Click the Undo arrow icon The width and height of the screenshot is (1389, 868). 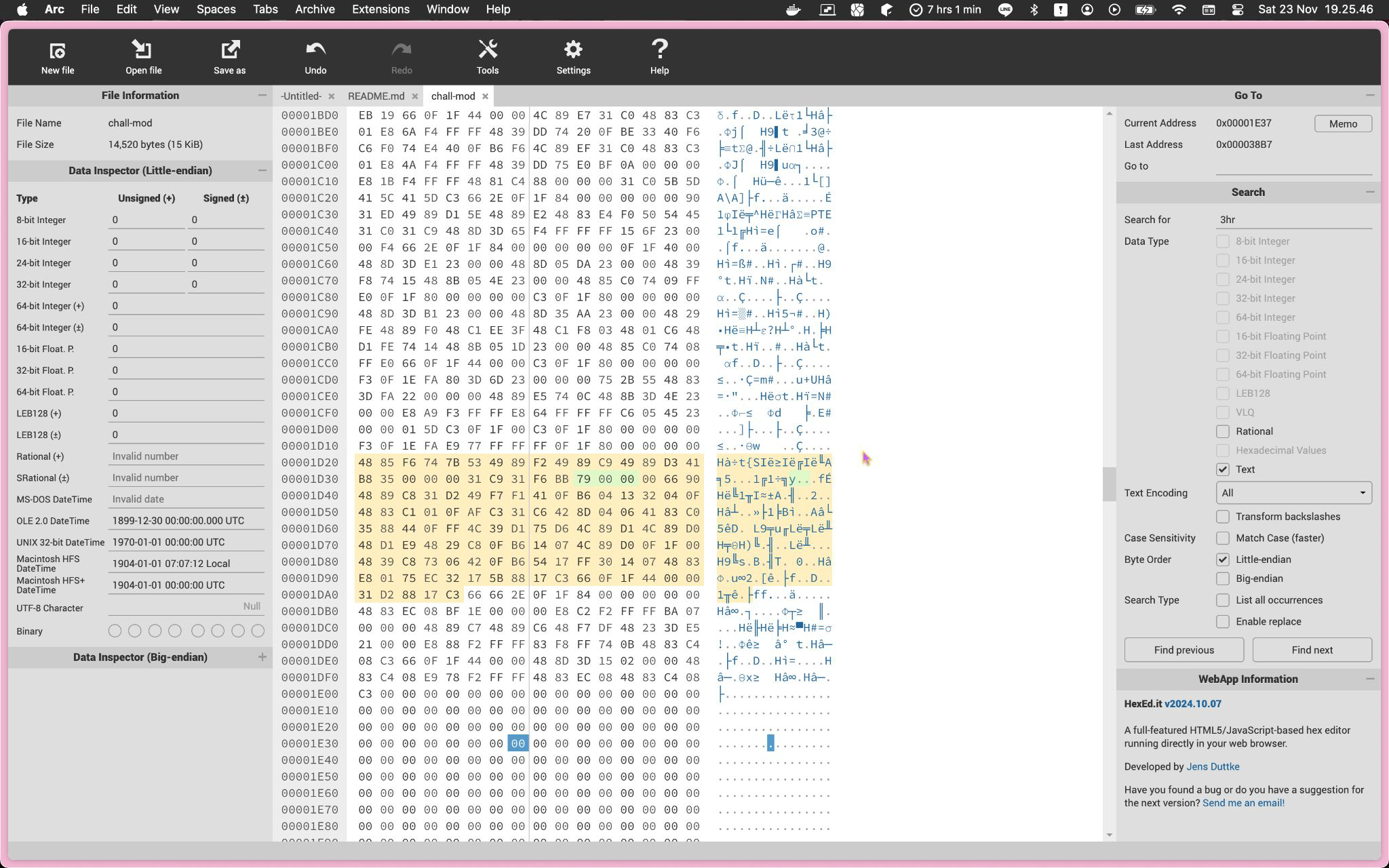point(315,51)
